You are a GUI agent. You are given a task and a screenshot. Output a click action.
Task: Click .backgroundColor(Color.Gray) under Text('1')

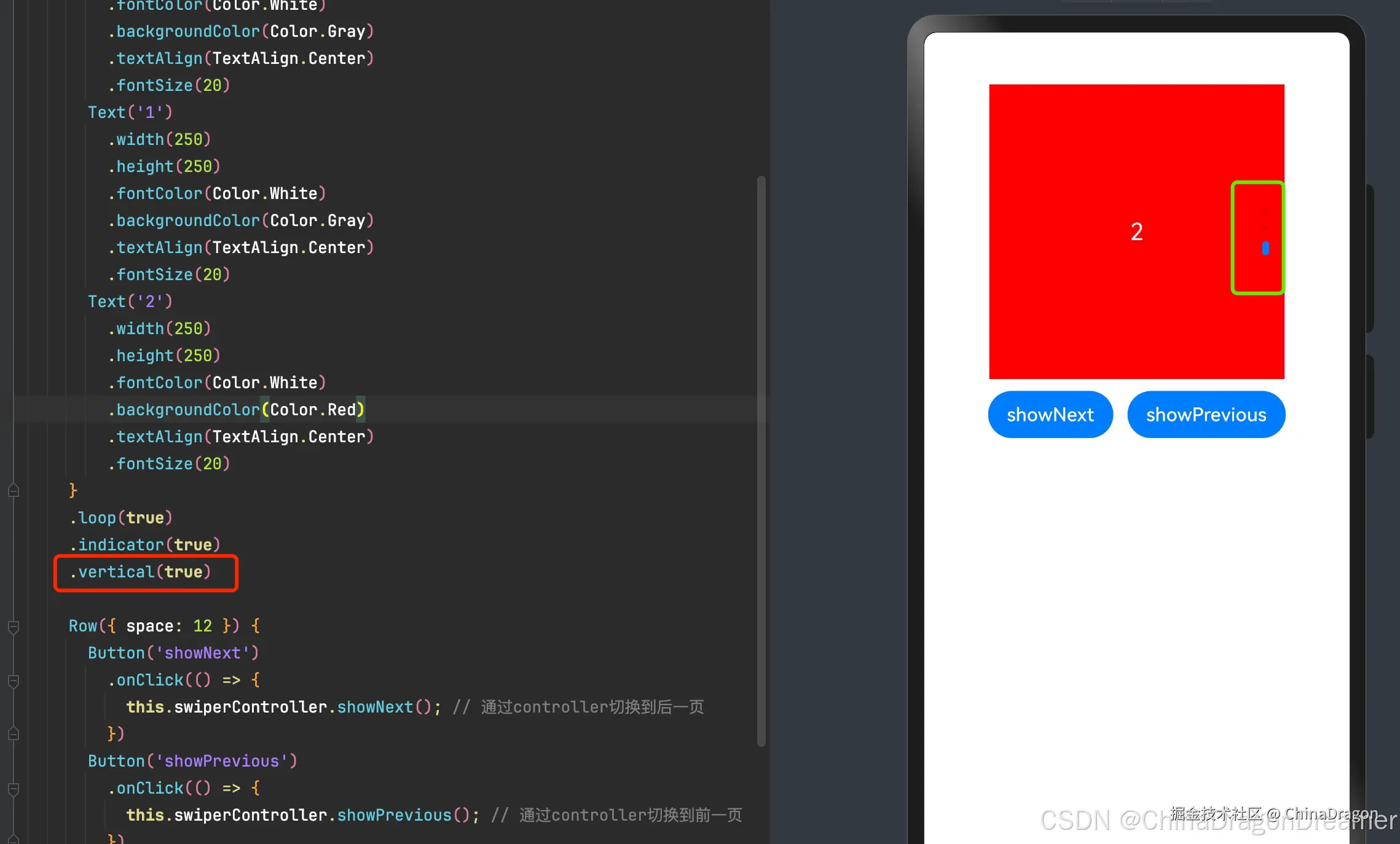point(241,221)
